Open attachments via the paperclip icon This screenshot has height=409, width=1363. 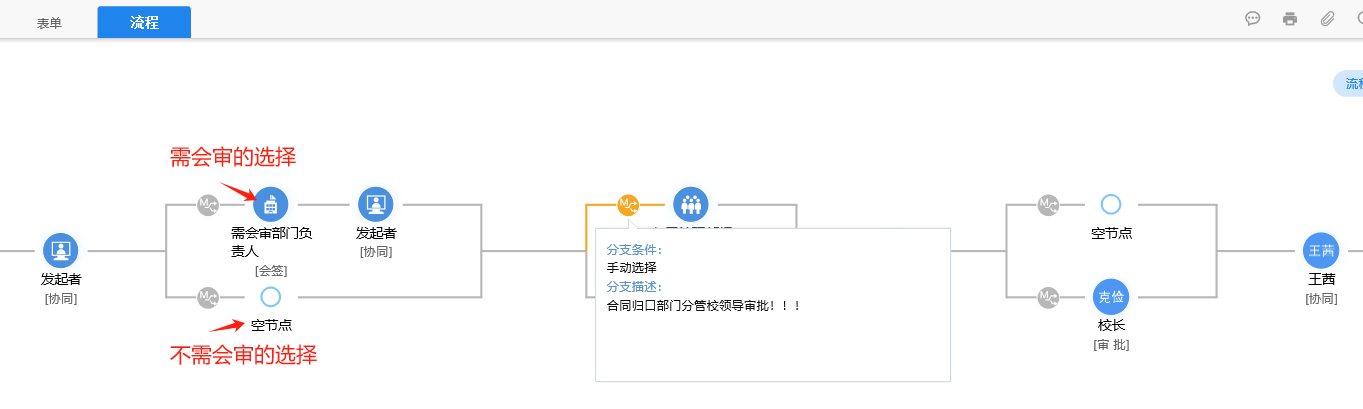point(1327,19)
